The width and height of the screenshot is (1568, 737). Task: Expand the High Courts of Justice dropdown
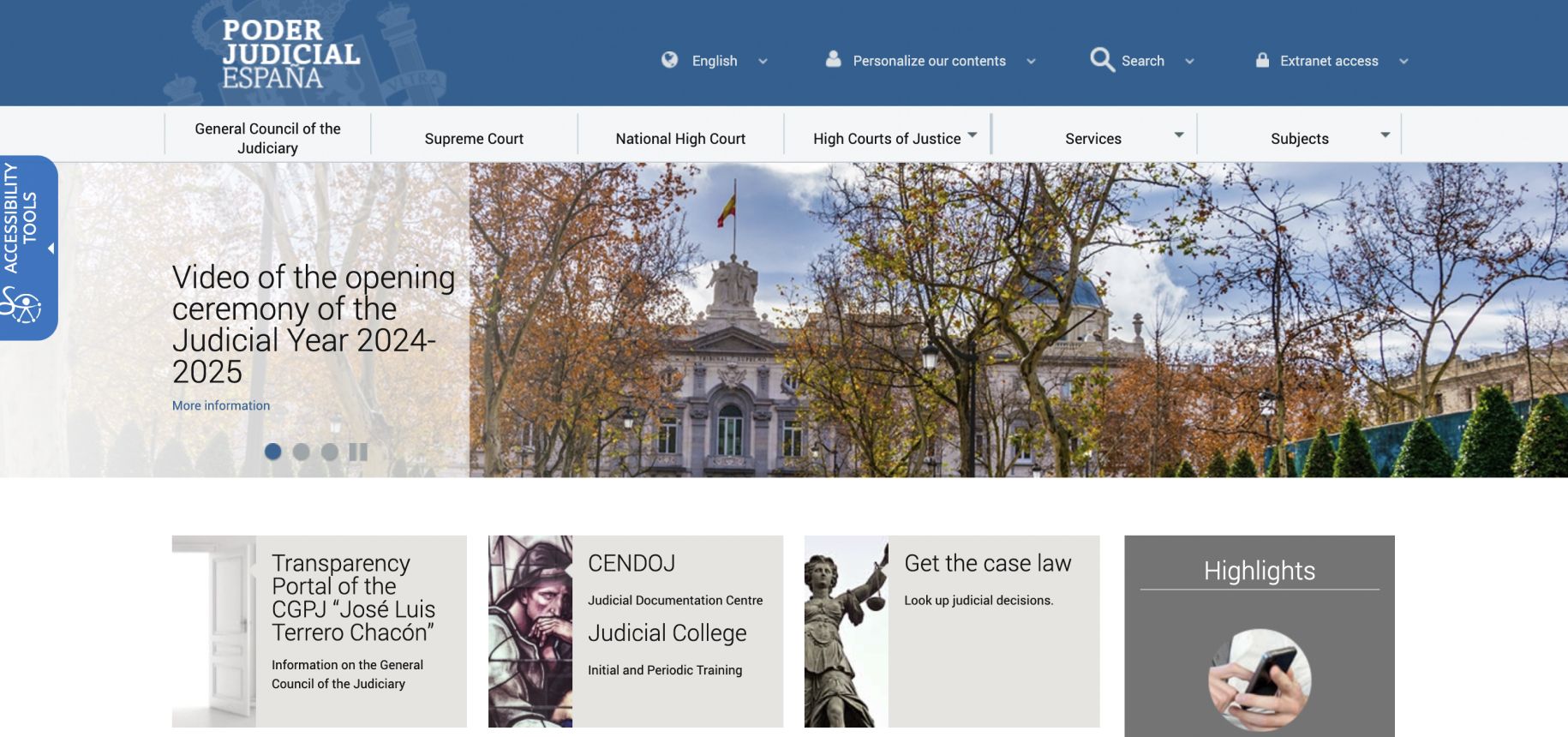pos(973,135)
